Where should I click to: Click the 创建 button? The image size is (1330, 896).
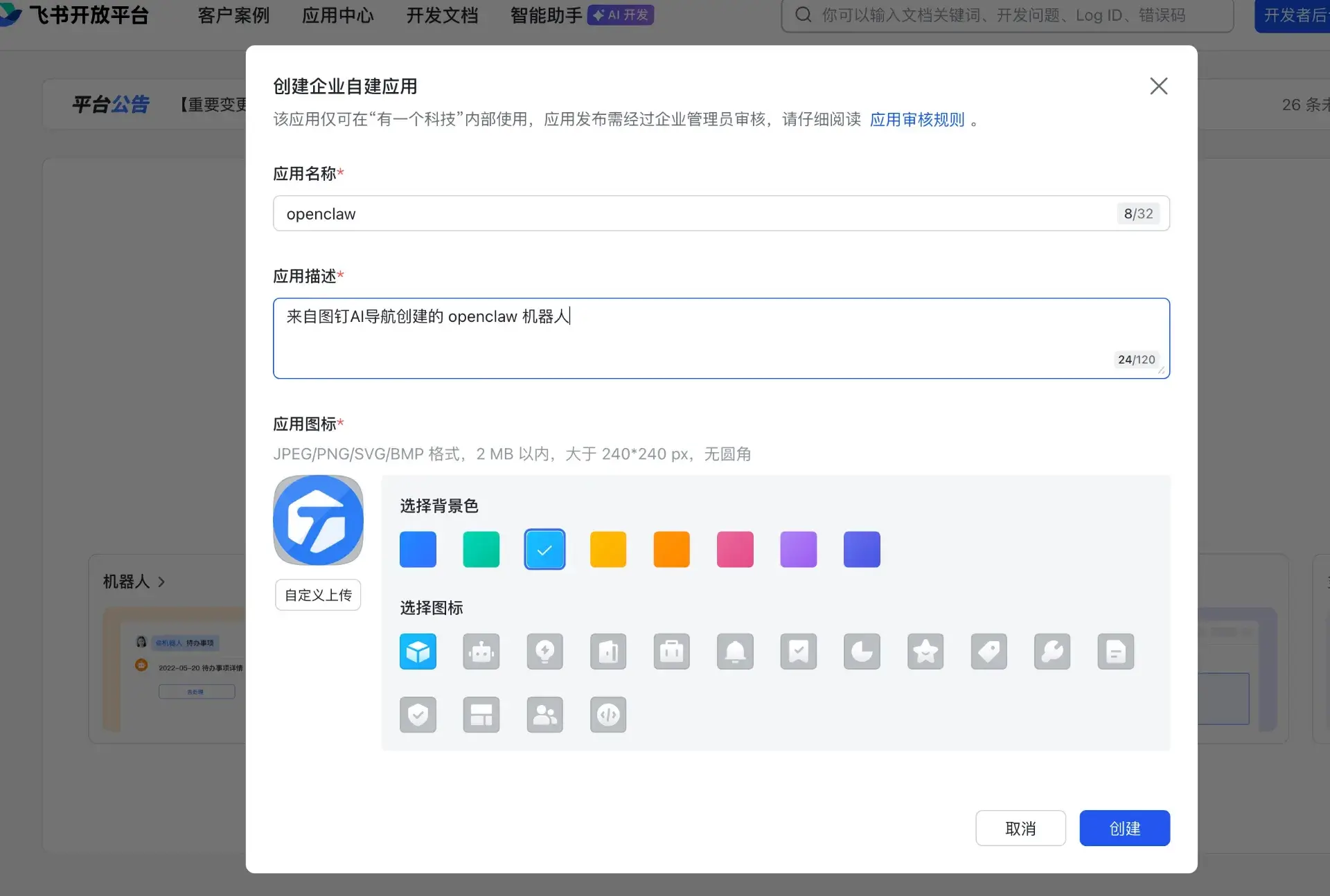(x=1124, y=828)
